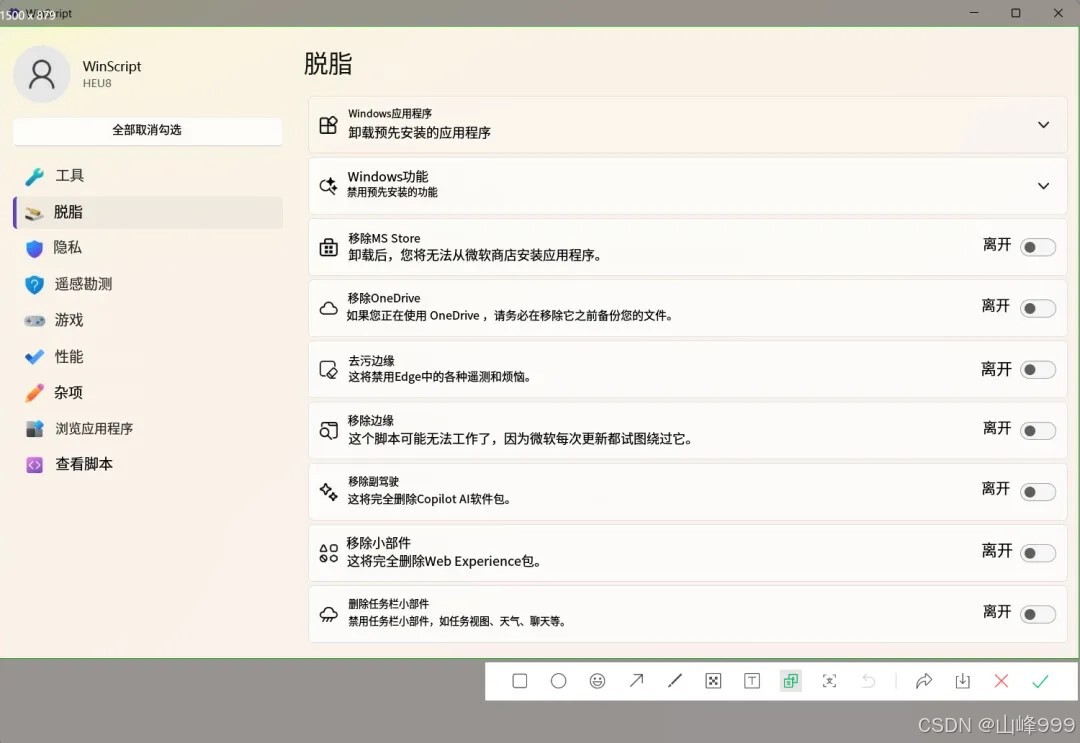1080x743 pixels.
Task: Save screenshot with the download icon
Action: tap(963, 681)
